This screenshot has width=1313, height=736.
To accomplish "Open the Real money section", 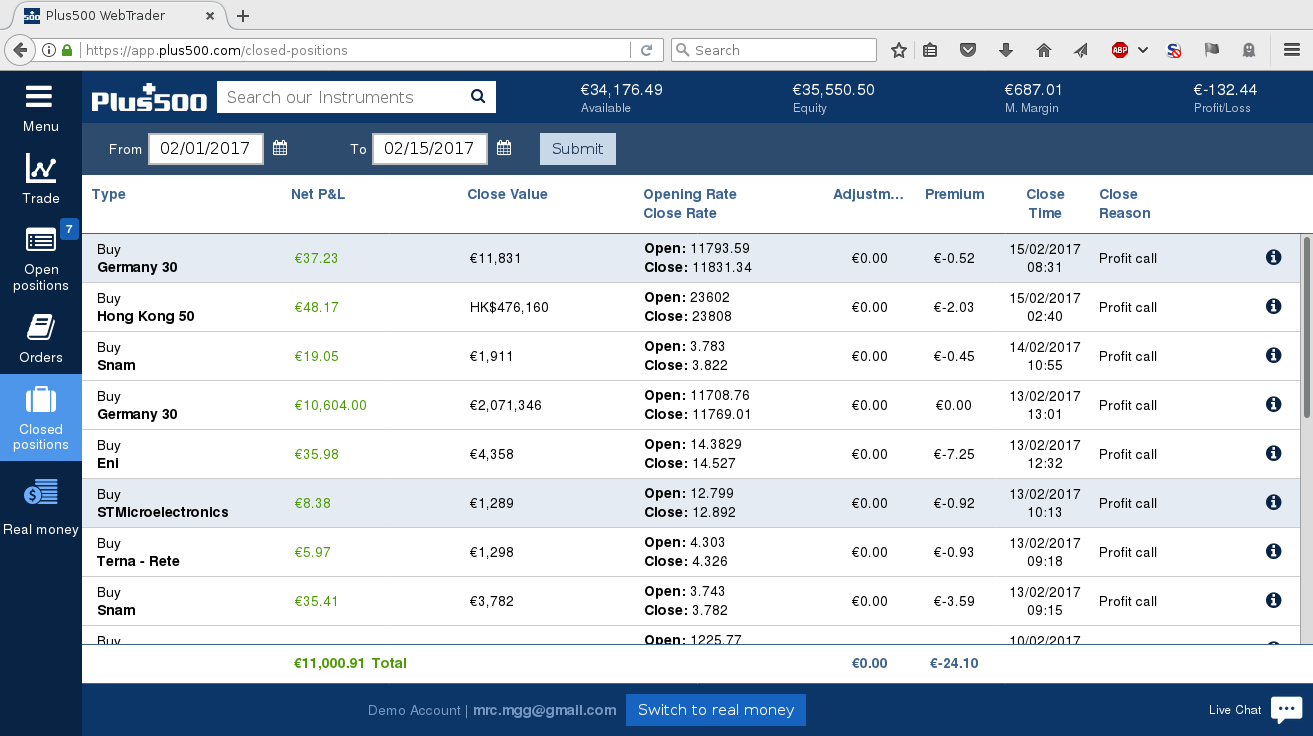I will [41, 505].
